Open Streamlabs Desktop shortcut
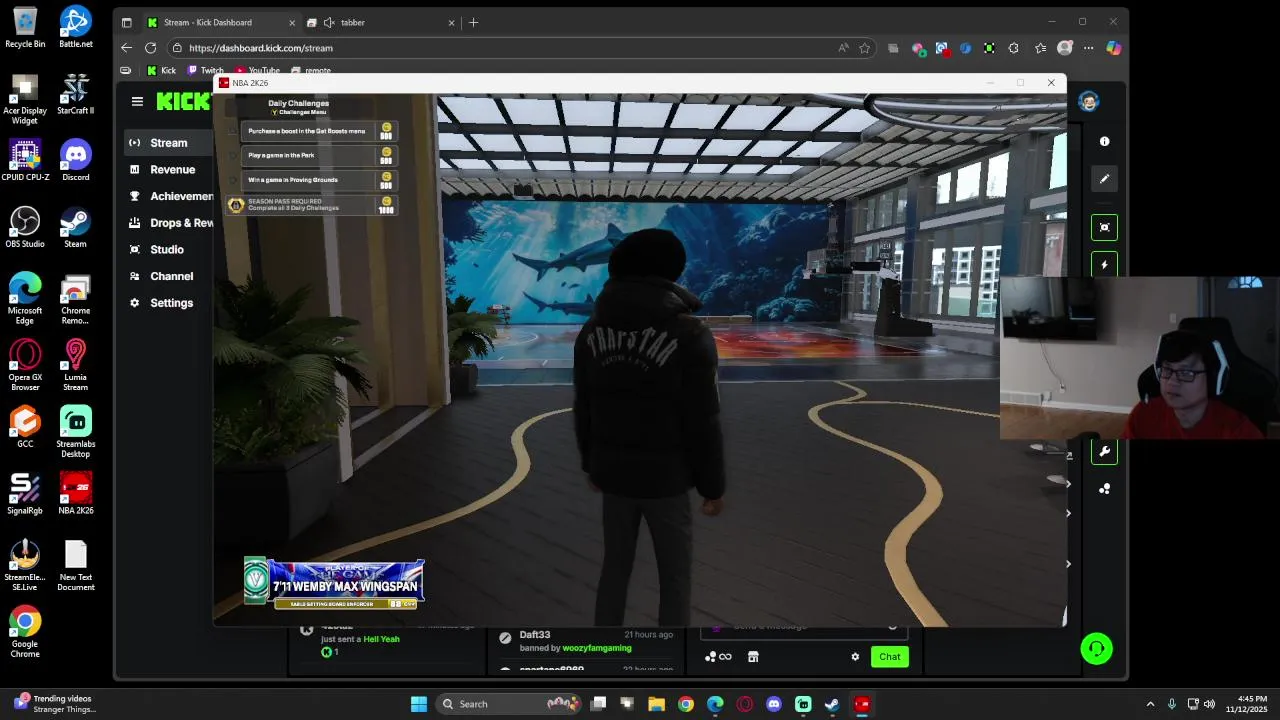This screenshot has width=1280, height=720. (x=76, y=432)
